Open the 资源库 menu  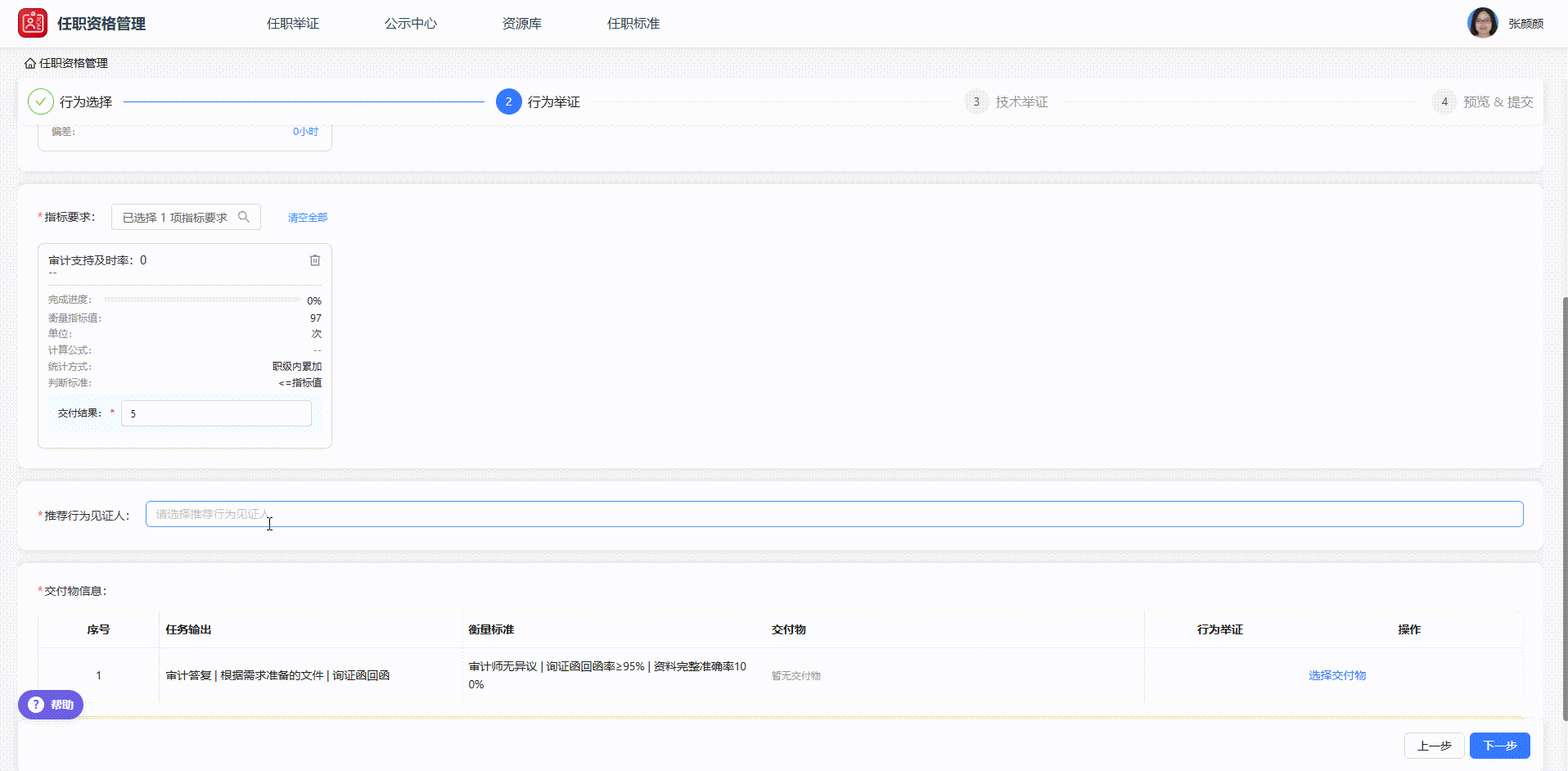521,23
